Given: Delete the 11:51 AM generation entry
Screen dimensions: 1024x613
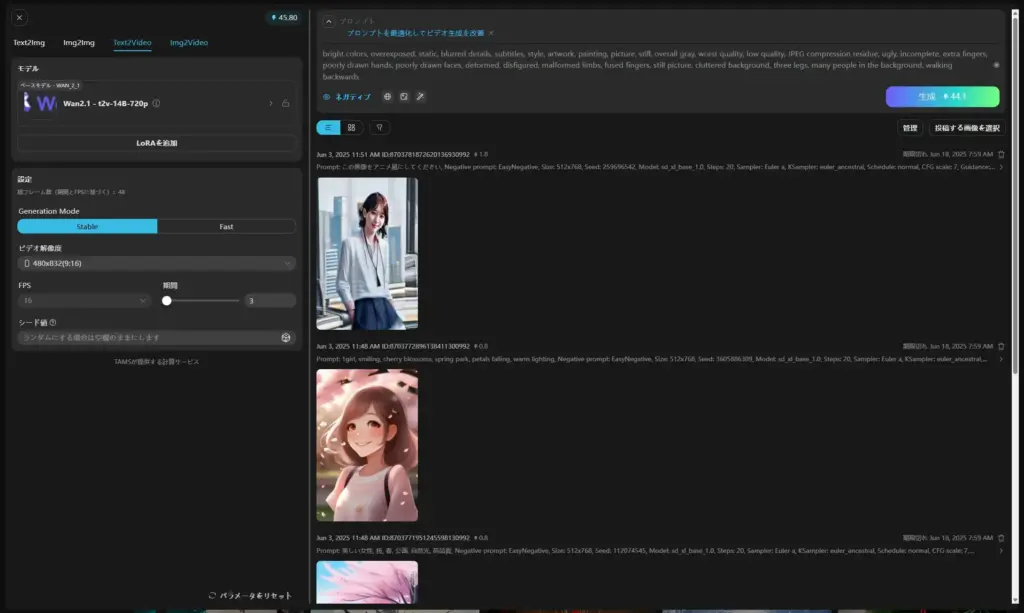Looking at the screenshot, I should click(1001, 155).
